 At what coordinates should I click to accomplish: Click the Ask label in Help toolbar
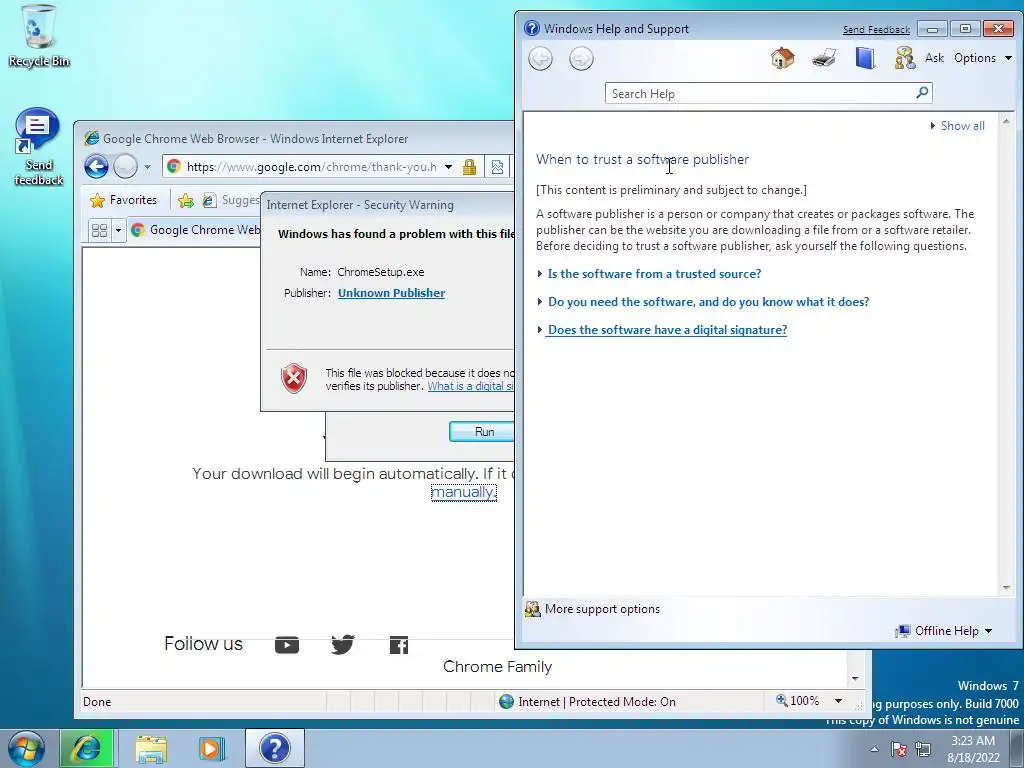pos(934,58)
